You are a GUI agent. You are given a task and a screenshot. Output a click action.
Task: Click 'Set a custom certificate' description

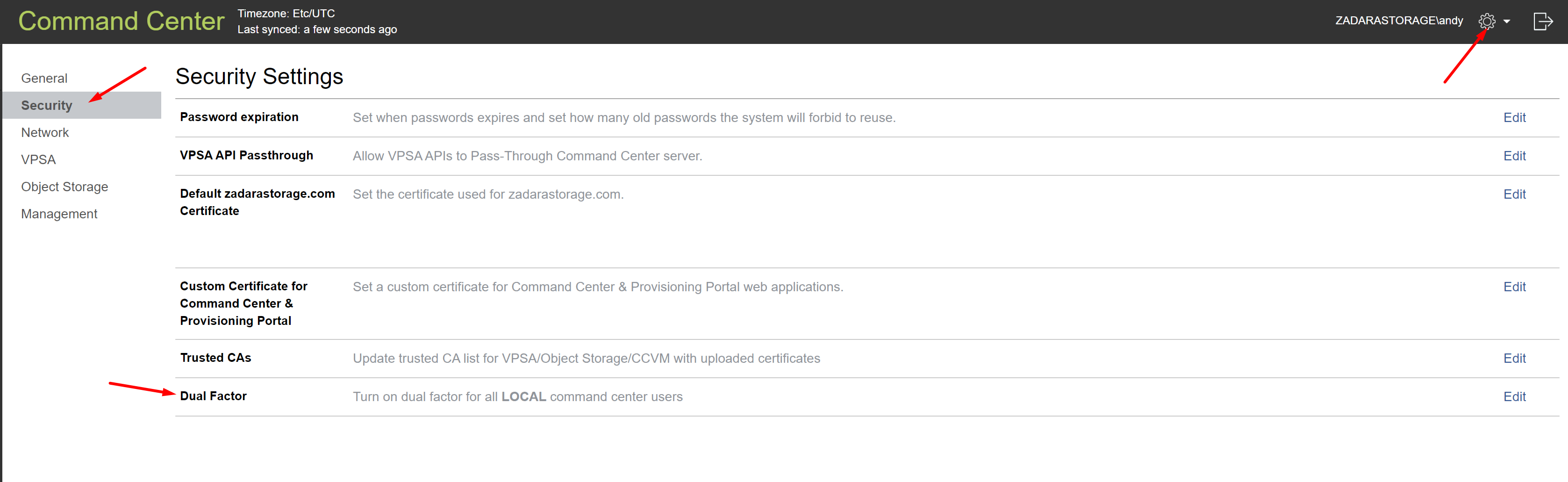pyautogui.click(x=598, y=287)
